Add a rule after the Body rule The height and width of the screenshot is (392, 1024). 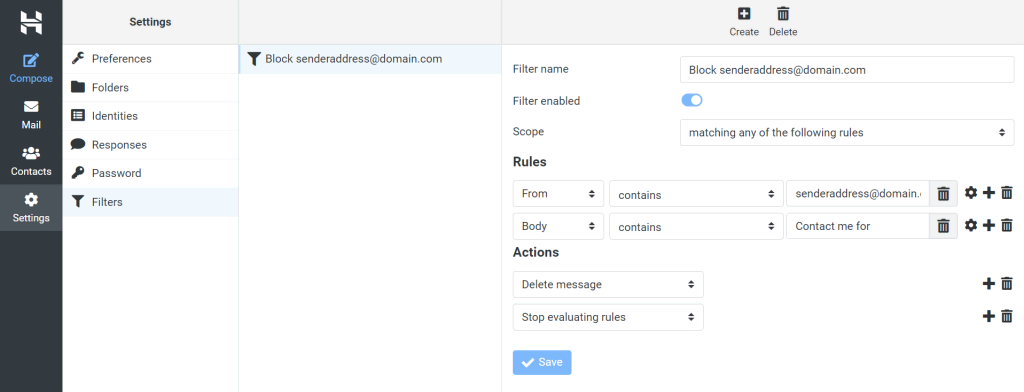click(x=989, y=225)
